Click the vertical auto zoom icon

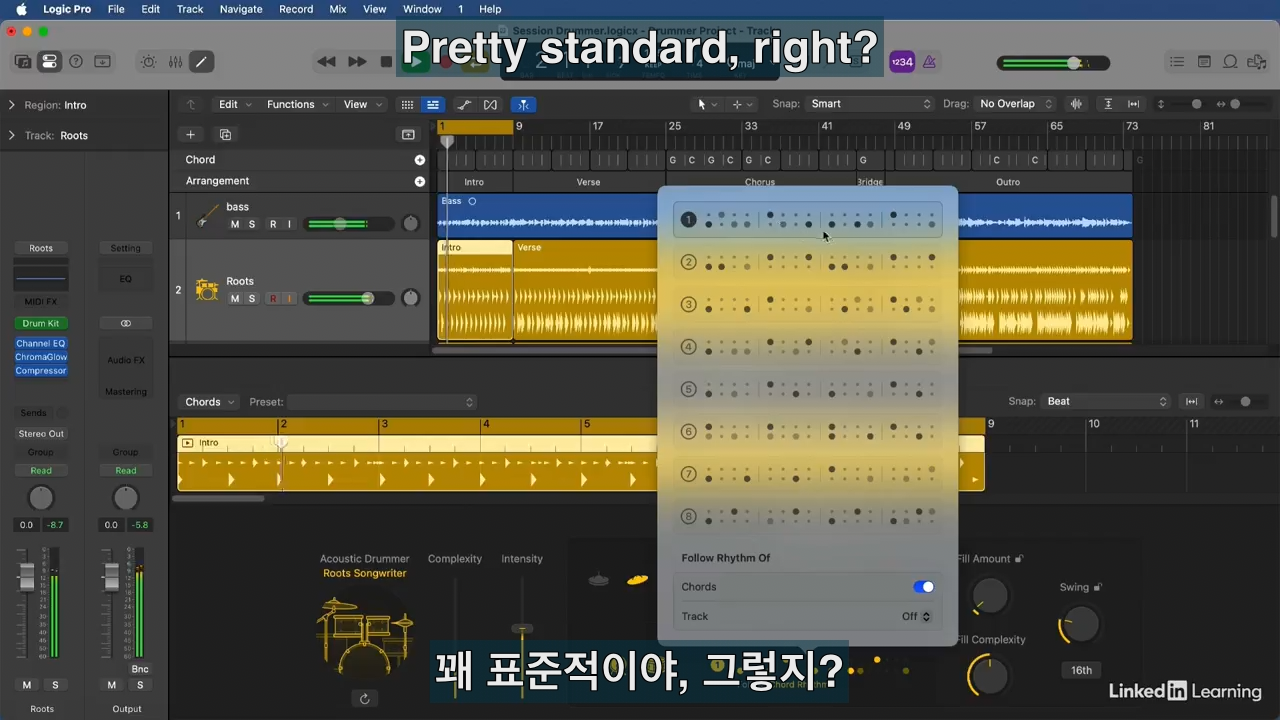(x=1108, y=104)
